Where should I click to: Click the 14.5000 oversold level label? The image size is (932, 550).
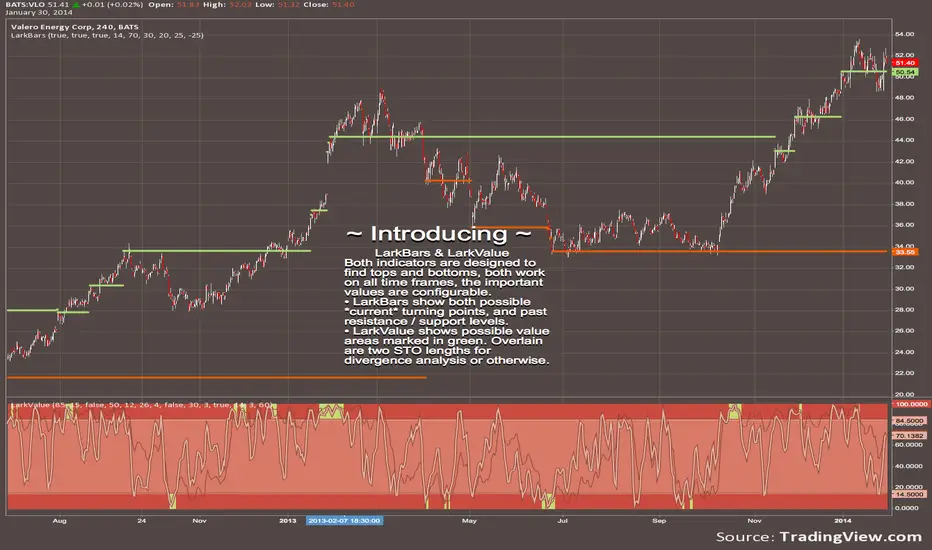point(909,495)
